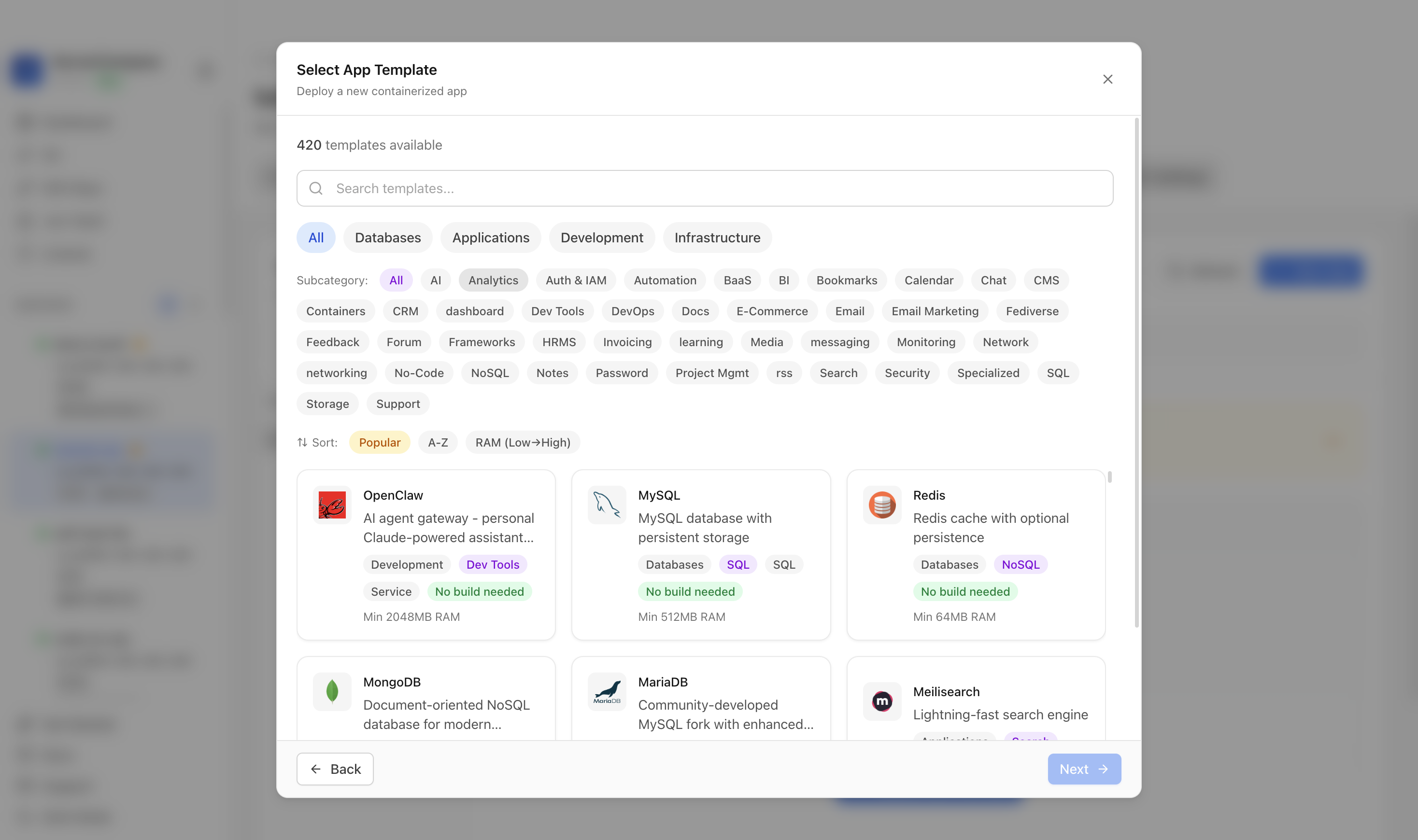Filter by BaaS subcategory
The width and height of the screenshot is (1418, 840).
pyautogui.click(x=737, y=280)
